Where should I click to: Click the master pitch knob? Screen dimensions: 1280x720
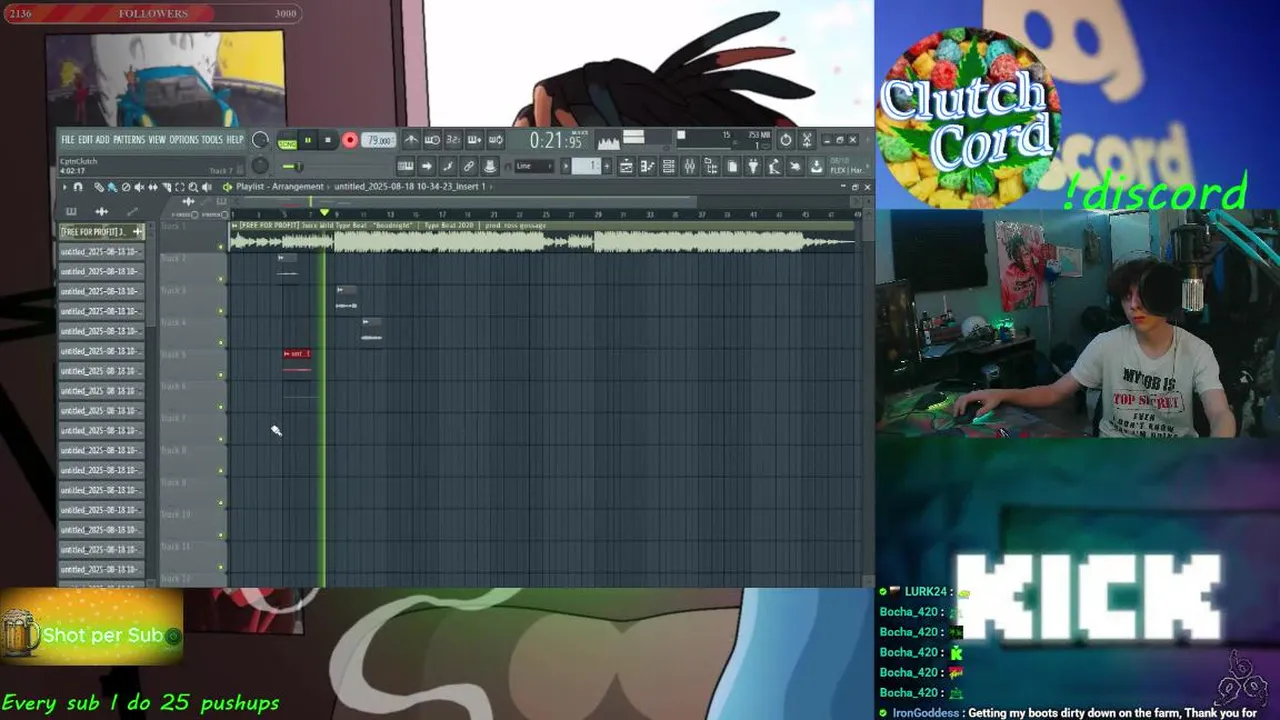click(260, 165)
